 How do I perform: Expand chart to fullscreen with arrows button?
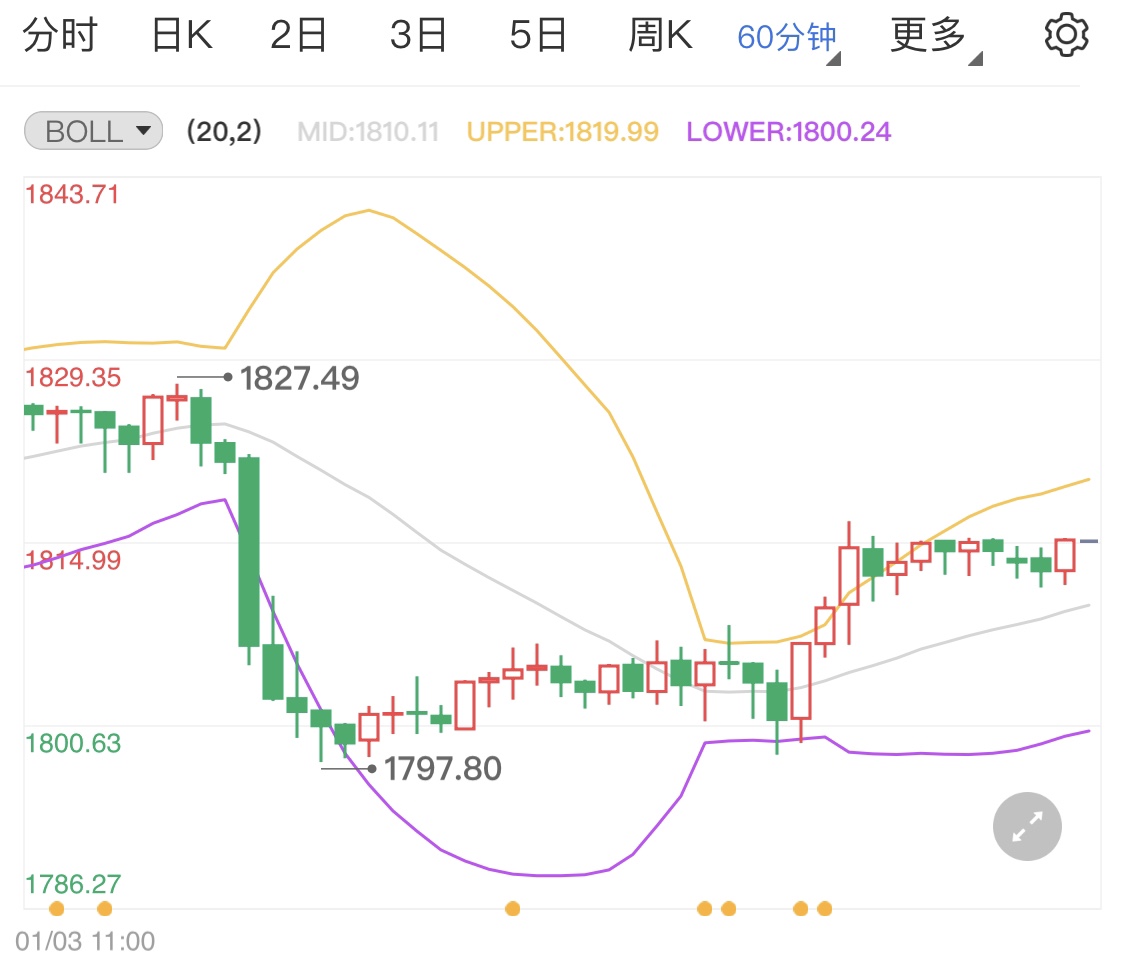1027,826
